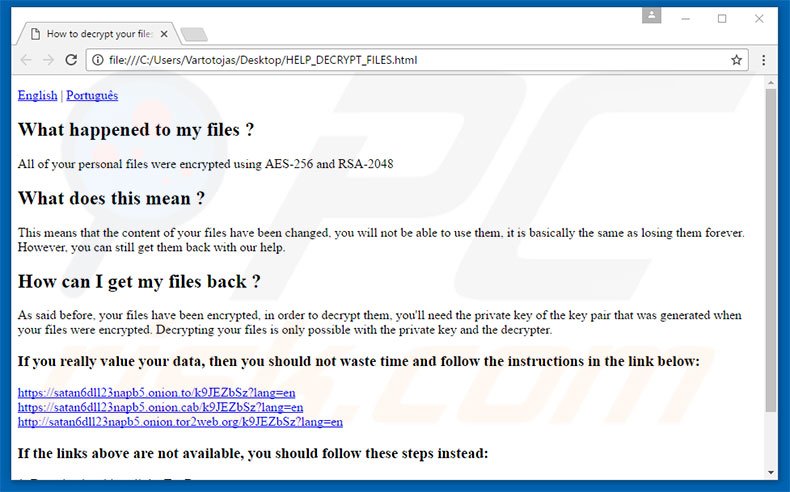Click 'What does this mean ?' heading
This screenshot has width=790, height=492.
click(x=111, y=198)
